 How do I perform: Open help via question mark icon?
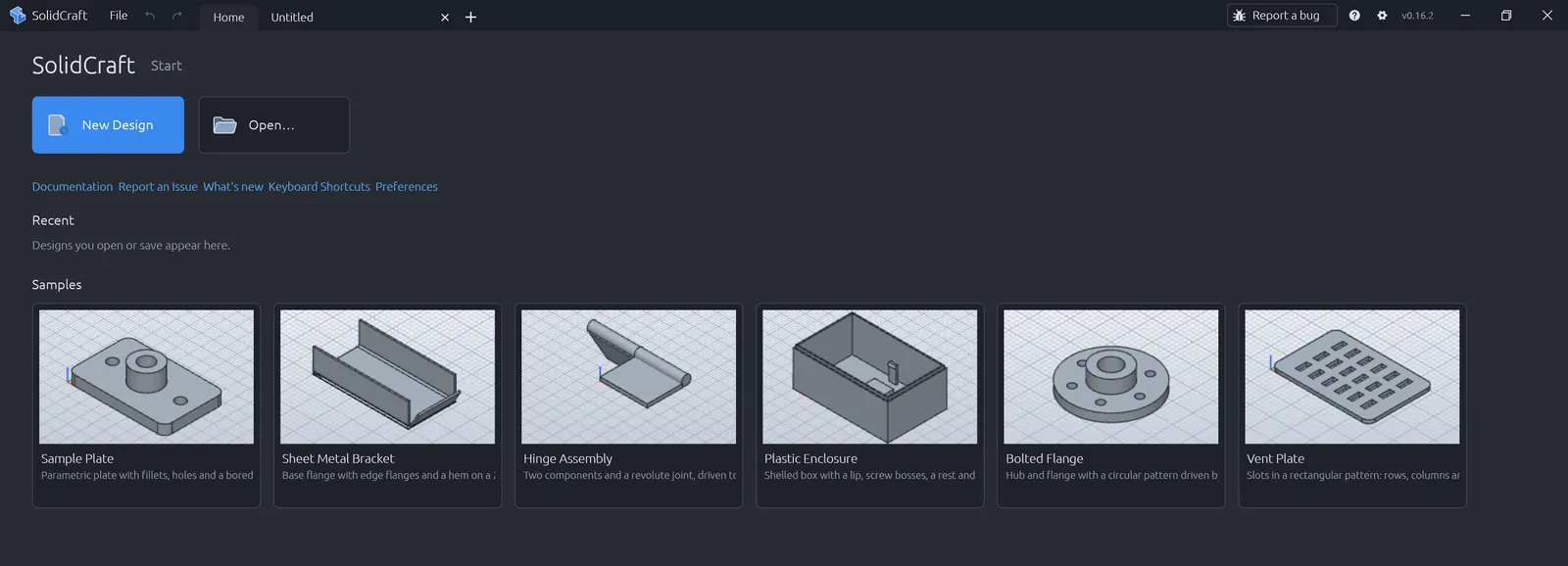[x=1354, y=16]
